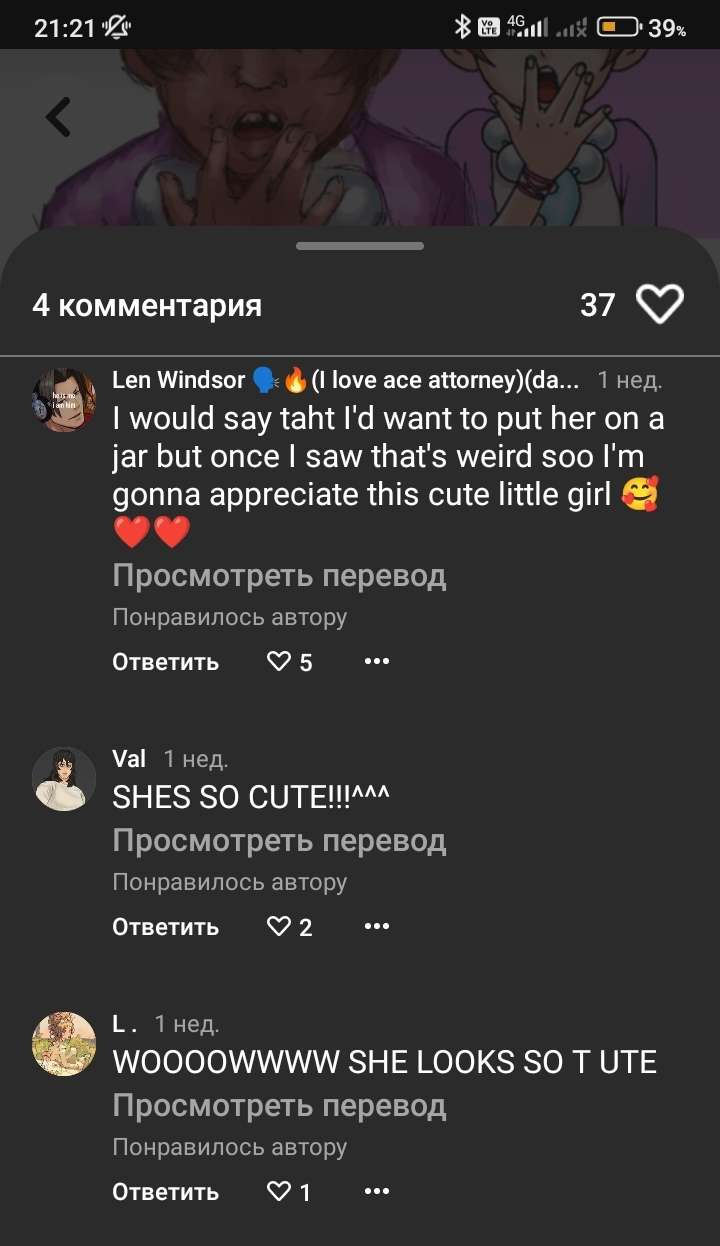The width and height of the screenshot is (720, 1246).
Task: View translation of Len Windsor's comment
Action: point(279,576)
